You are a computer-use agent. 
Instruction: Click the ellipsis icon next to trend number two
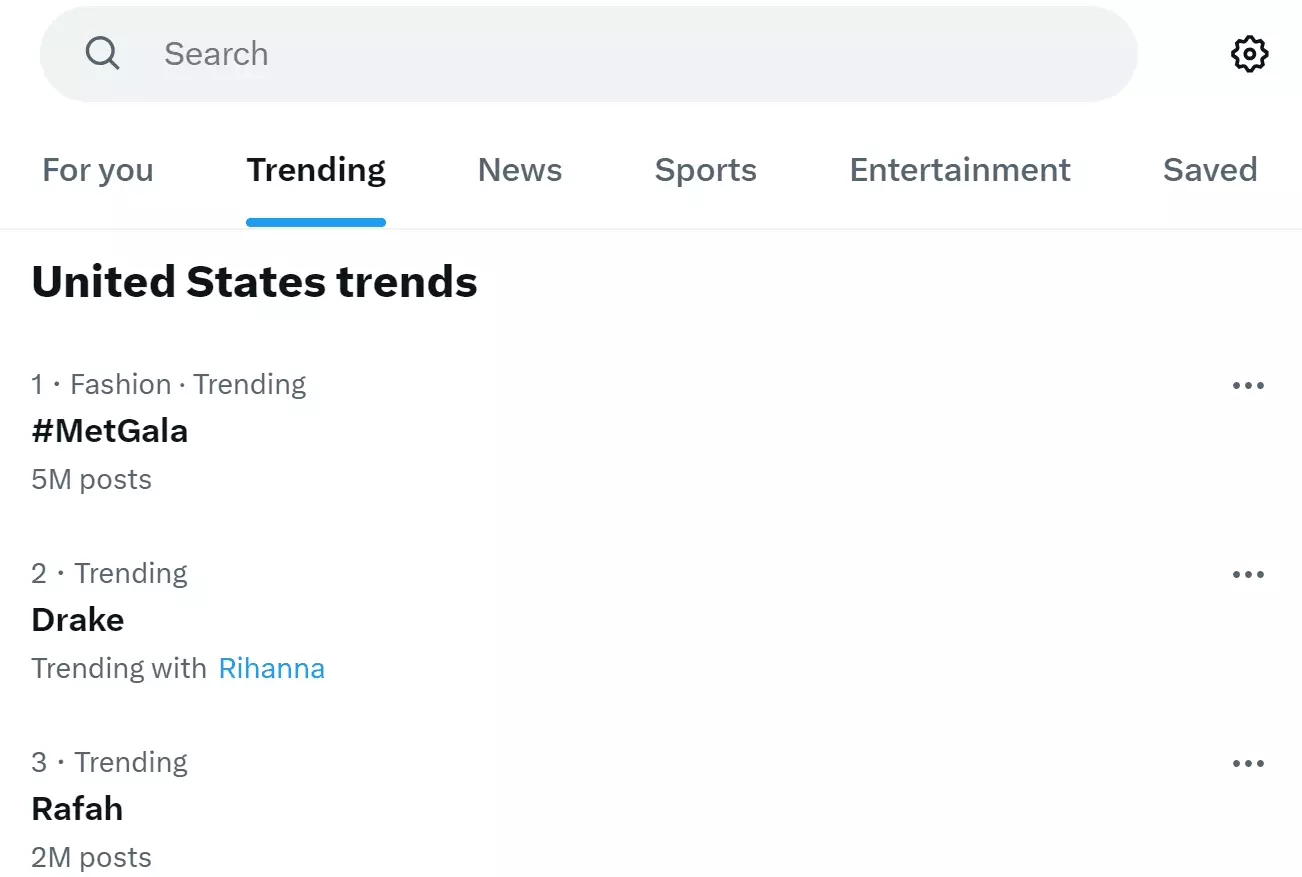pyautogui.click(x=1248, y=573)
